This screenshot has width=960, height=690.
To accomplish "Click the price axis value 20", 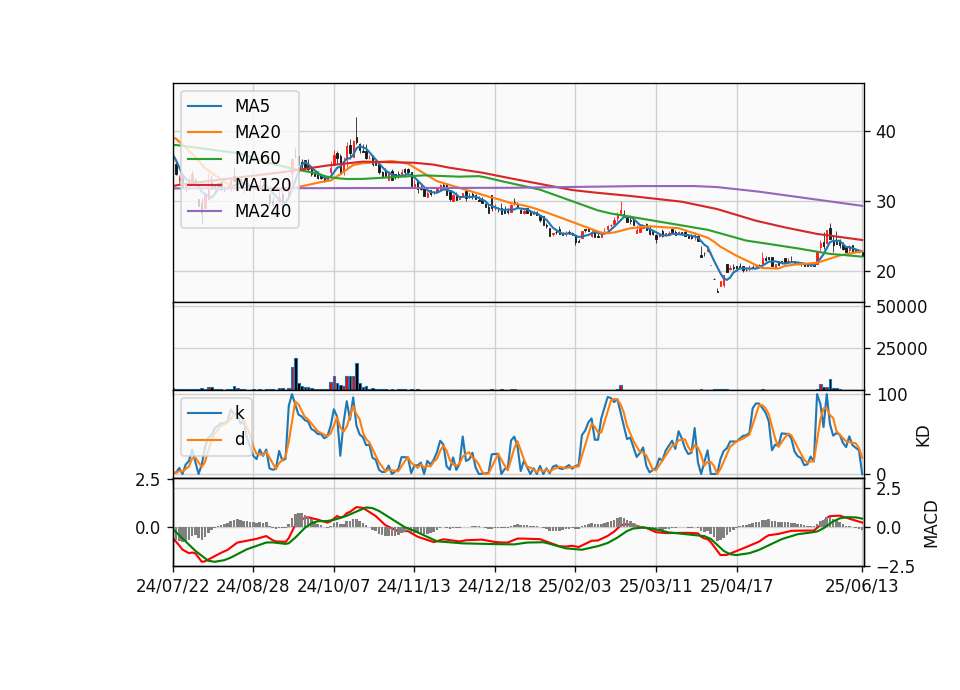I will pyautogui.click(x=885, y=272).
